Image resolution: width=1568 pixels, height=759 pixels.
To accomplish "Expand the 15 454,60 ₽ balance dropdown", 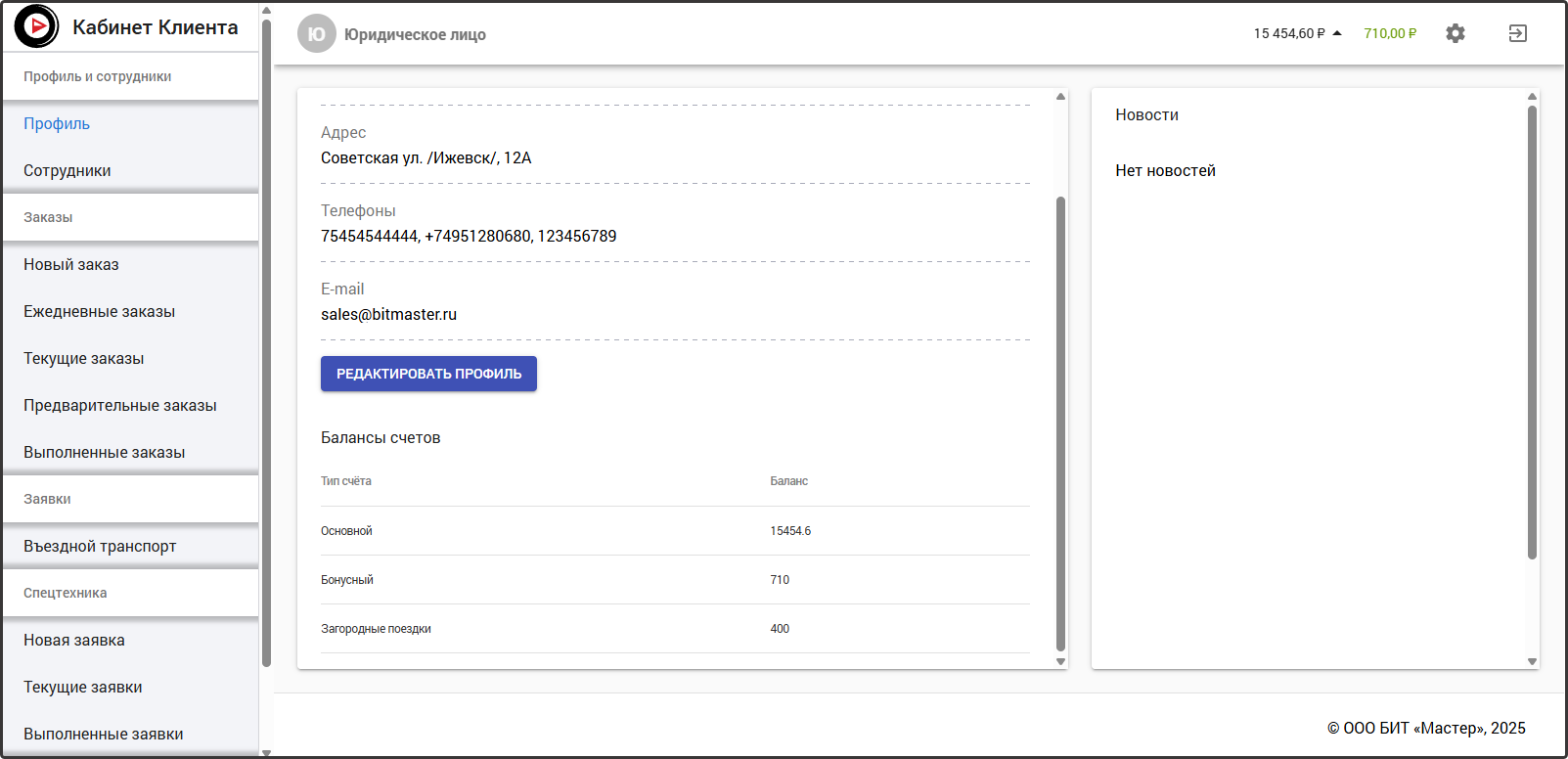I will click(1297, 33).
